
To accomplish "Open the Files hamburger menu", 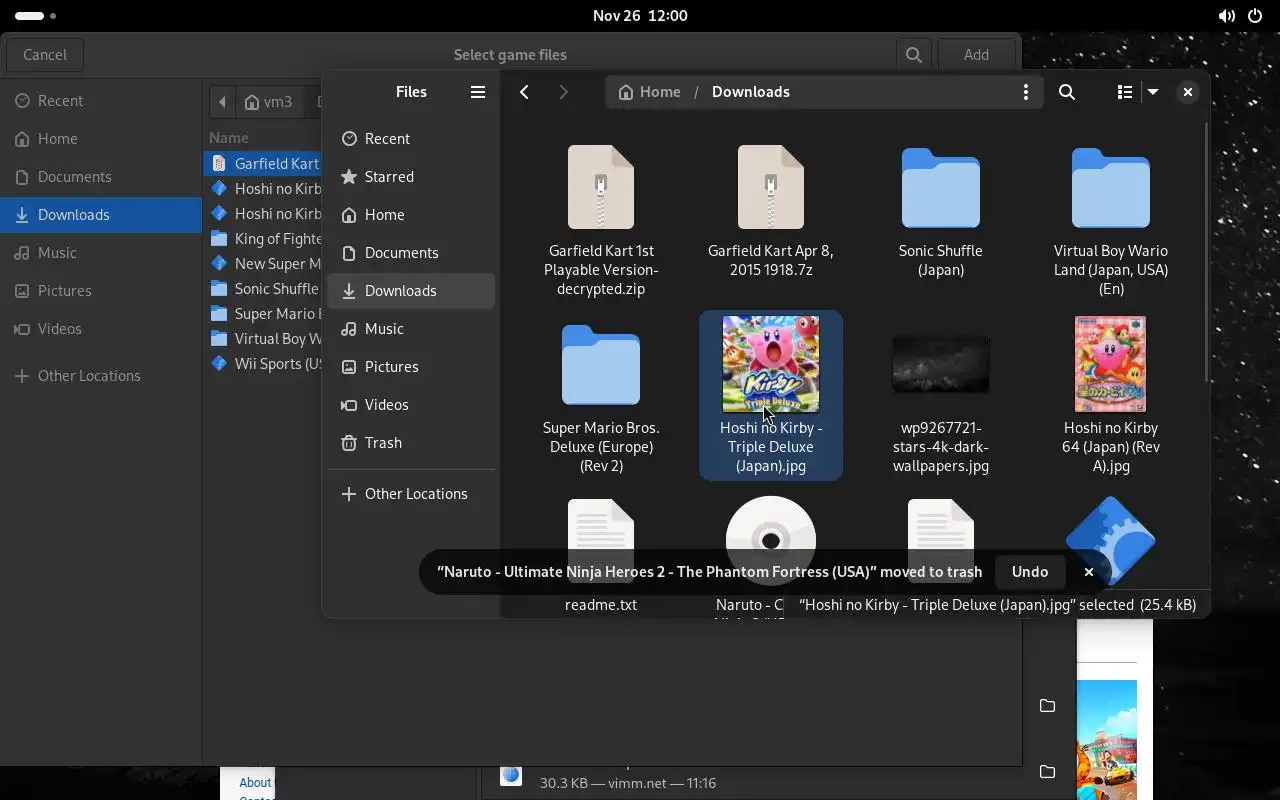I will click(x=478, y=92).
